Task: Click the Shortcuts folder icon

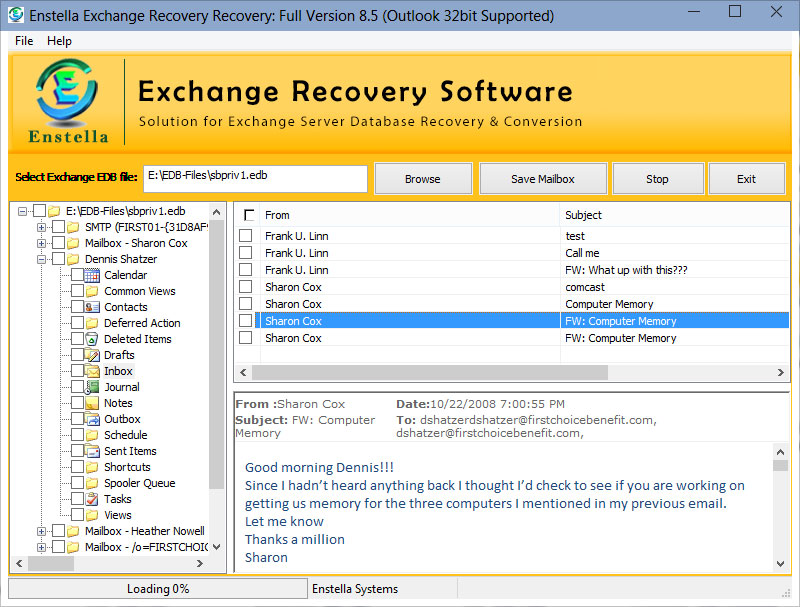Action: [92, 467]
